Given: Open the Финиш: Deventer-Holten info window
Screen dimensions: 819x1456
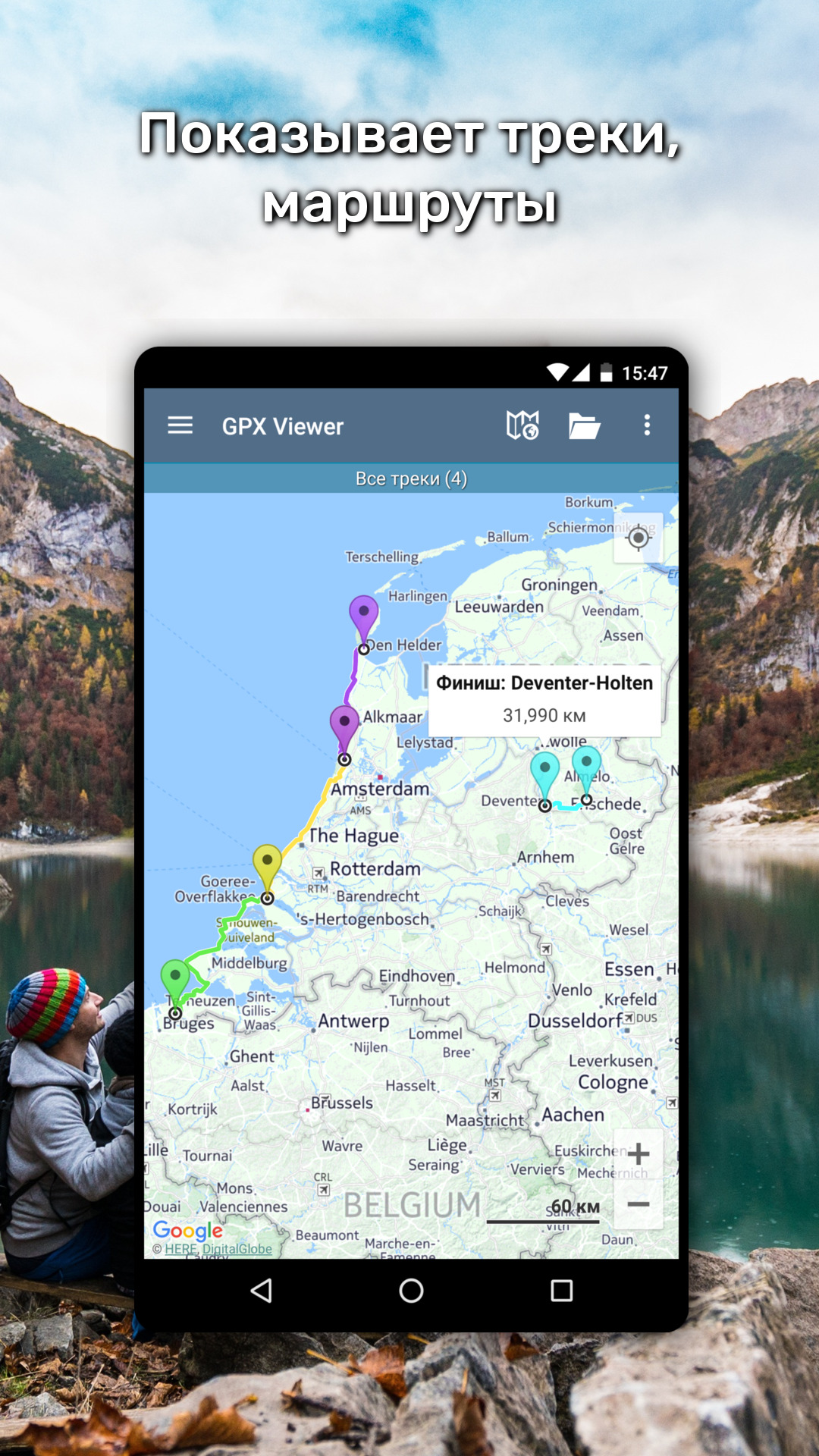Looking at the screenshot, I should (x=544, y=698).
